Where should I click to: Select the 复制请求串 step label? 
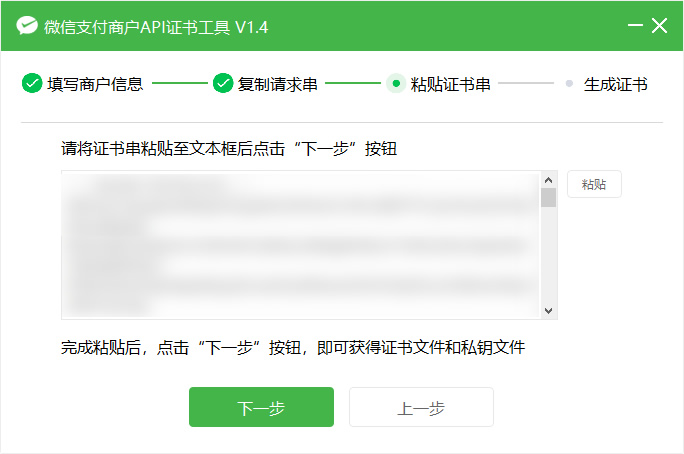277,84
